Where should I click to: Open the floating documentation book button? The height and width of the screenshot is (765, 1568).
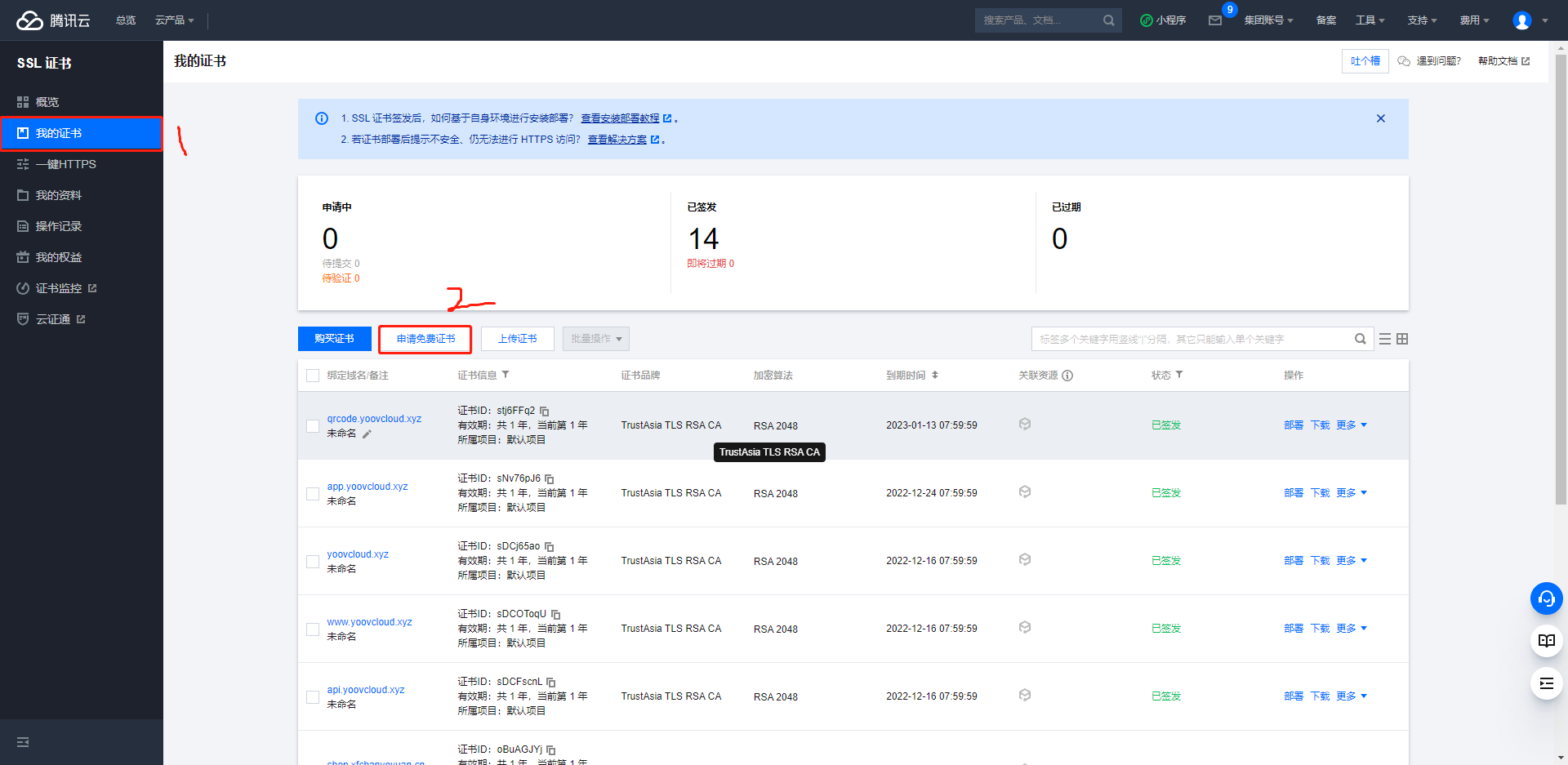point(1547,641)
